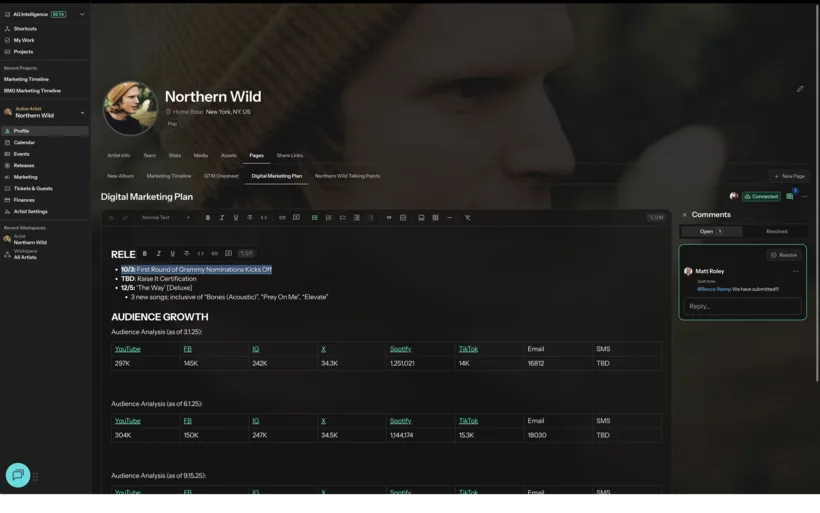The image size is (820, 513).
Task: Insert a link from main toolbar
Action: tap(282, 218)
